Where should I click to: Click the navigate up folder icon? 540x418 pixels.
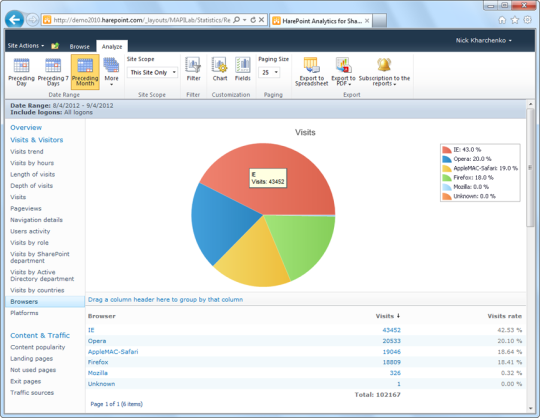(x=55, y=46)
